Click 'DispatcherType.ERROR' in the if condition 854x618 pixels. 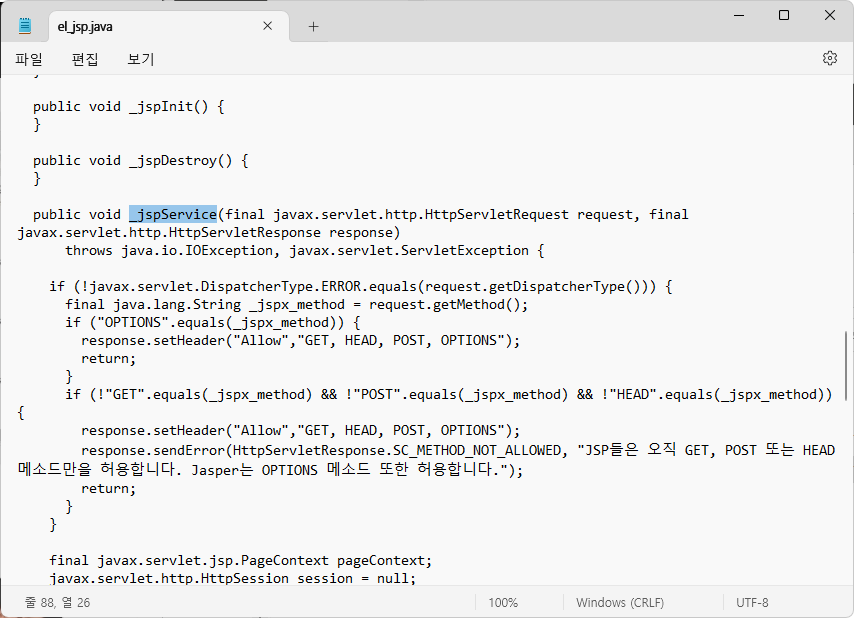[x=280, y=286]
